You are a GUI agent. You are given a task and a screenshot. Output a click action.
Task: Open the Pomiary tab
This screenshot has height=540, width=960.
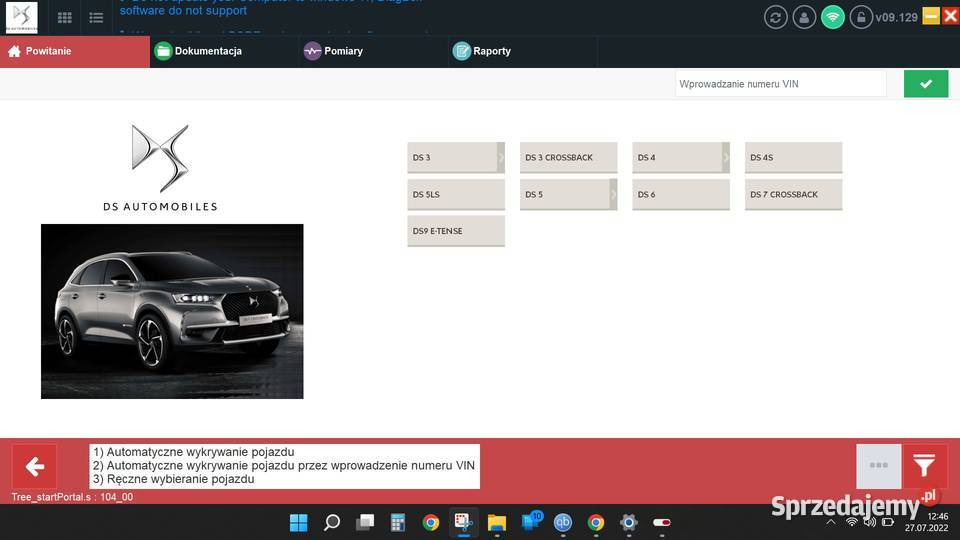[x=373, y=51]
